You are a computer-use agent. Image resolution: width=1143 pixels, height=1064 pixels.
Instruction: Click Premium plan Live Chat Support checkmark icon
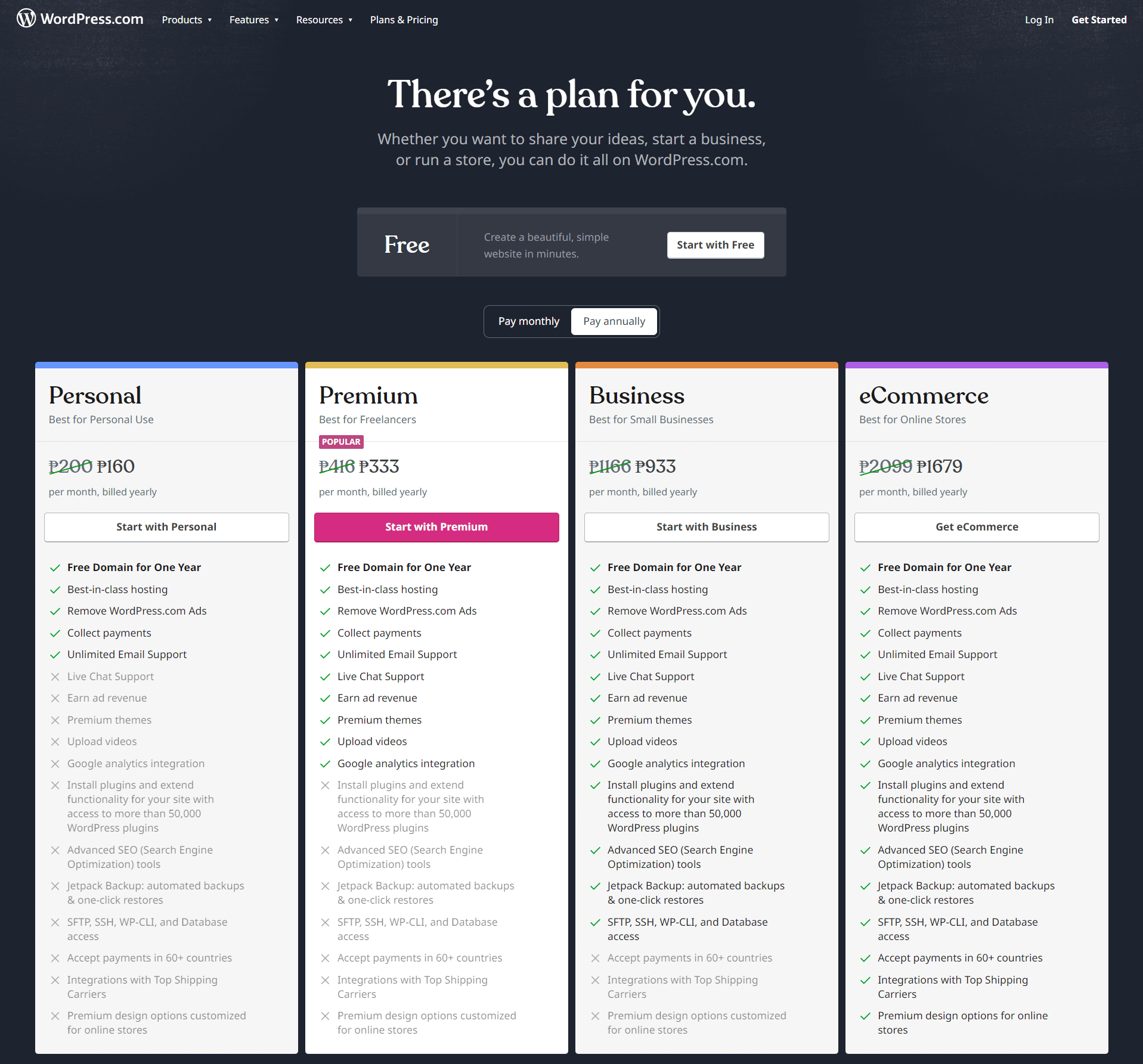(x=325, y=677)
